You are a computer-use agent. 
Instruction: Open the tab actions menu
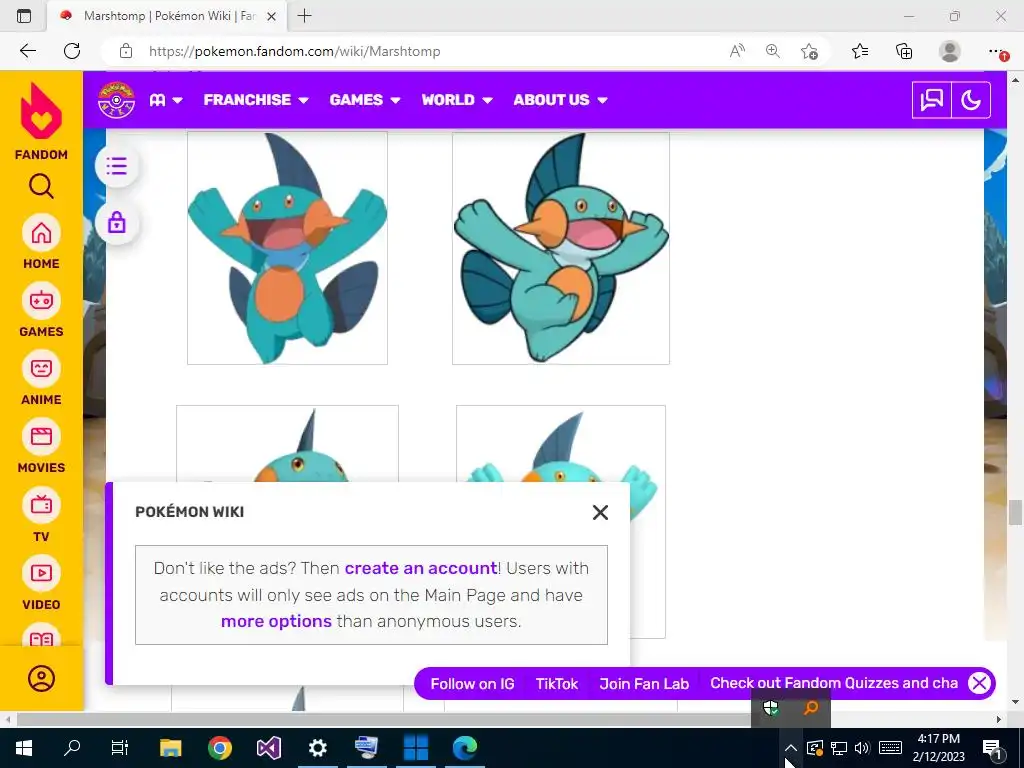tap(24, 16)
